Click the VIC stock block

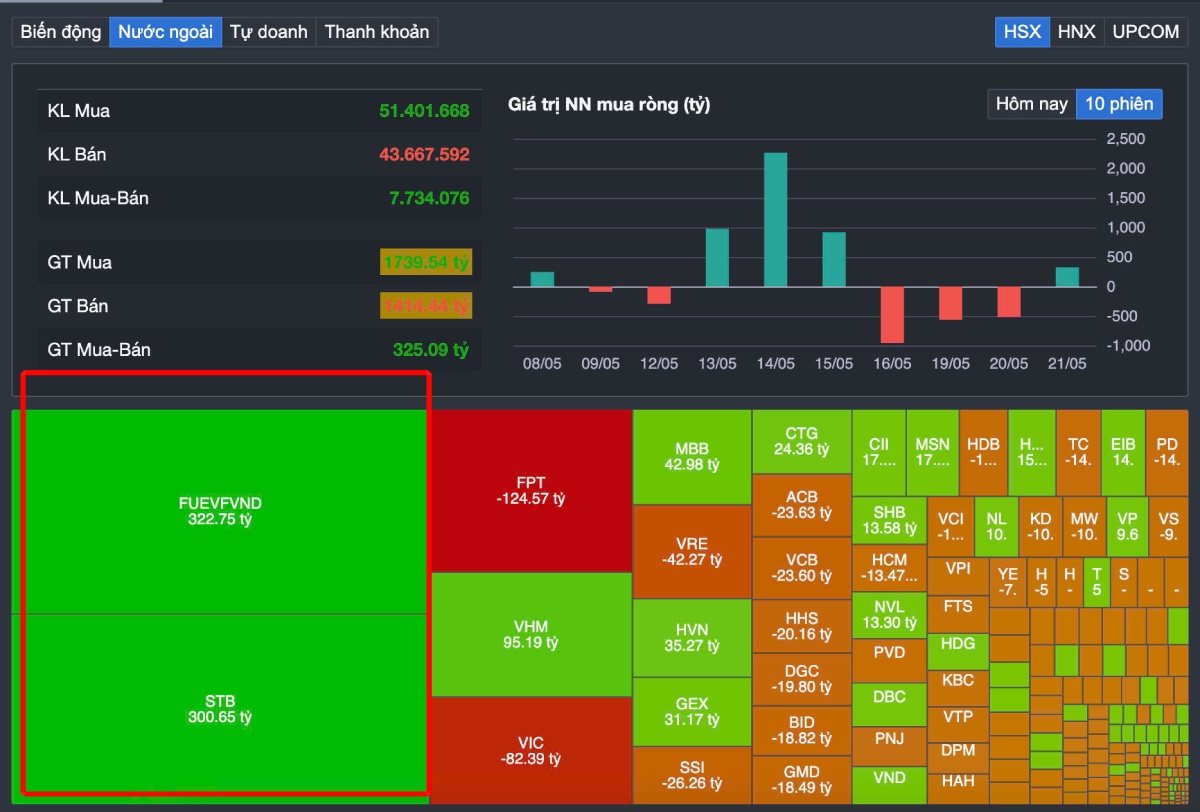531,752
